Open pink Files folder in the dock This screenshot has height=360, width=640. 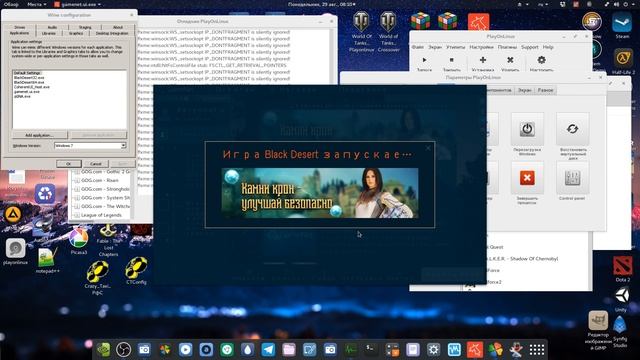coord(289,349)
